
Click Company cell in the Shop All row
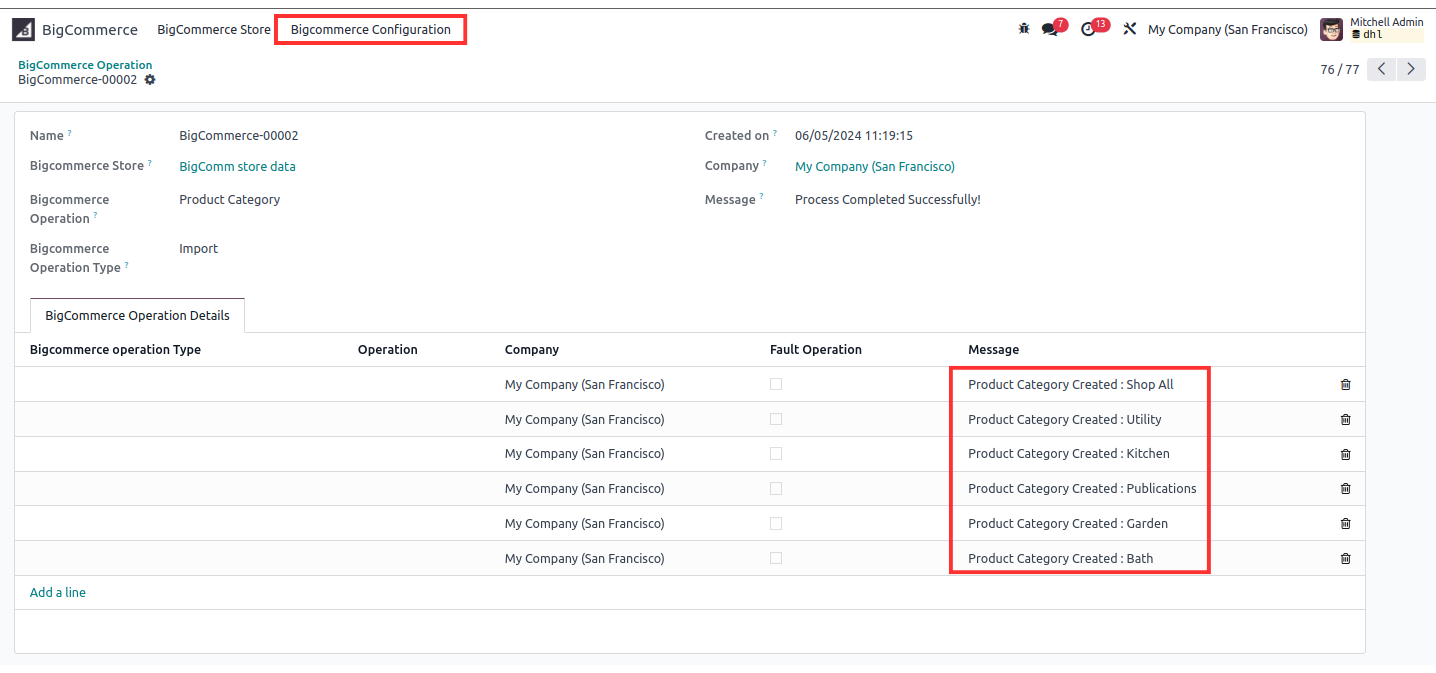pos(585,385)
